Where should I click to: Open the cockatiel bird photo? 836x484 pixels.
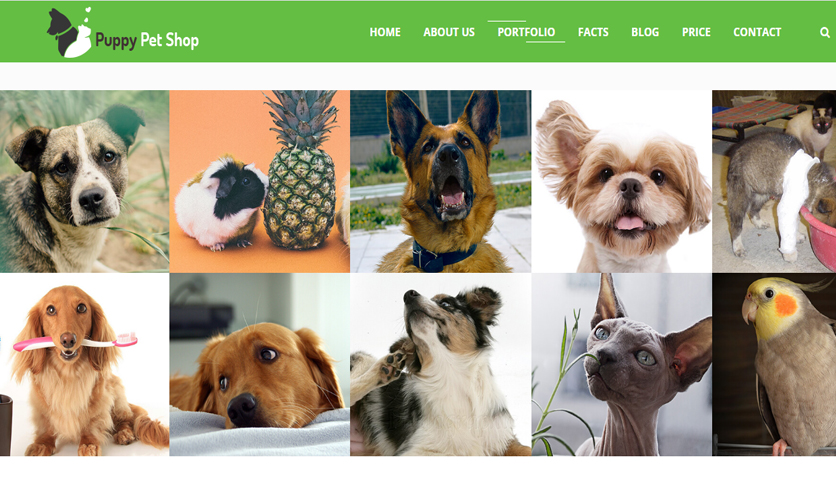point(774,365)
